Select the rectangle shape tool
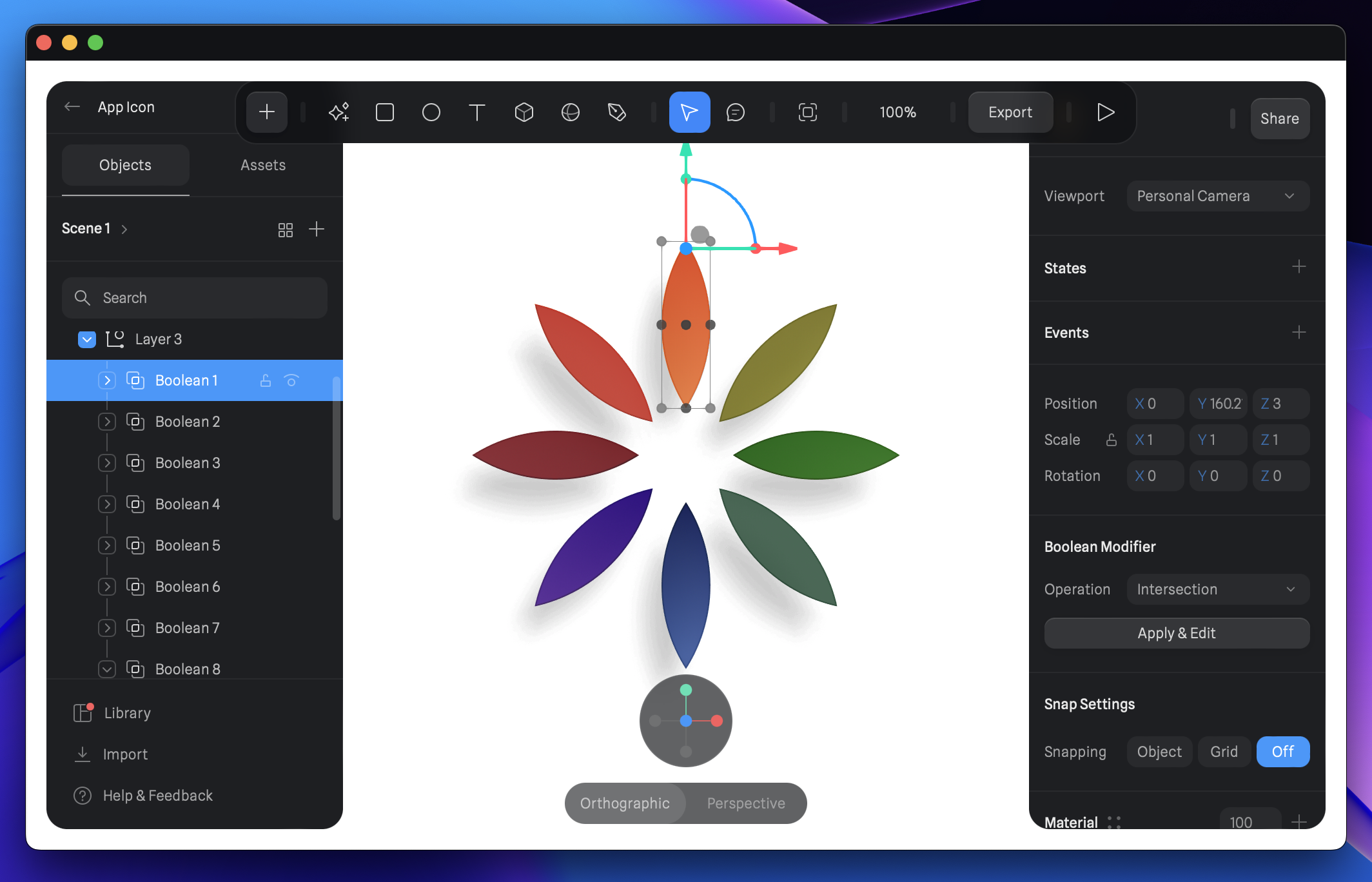Screen dimensions: 1372x882 click(x=385, y=112)
